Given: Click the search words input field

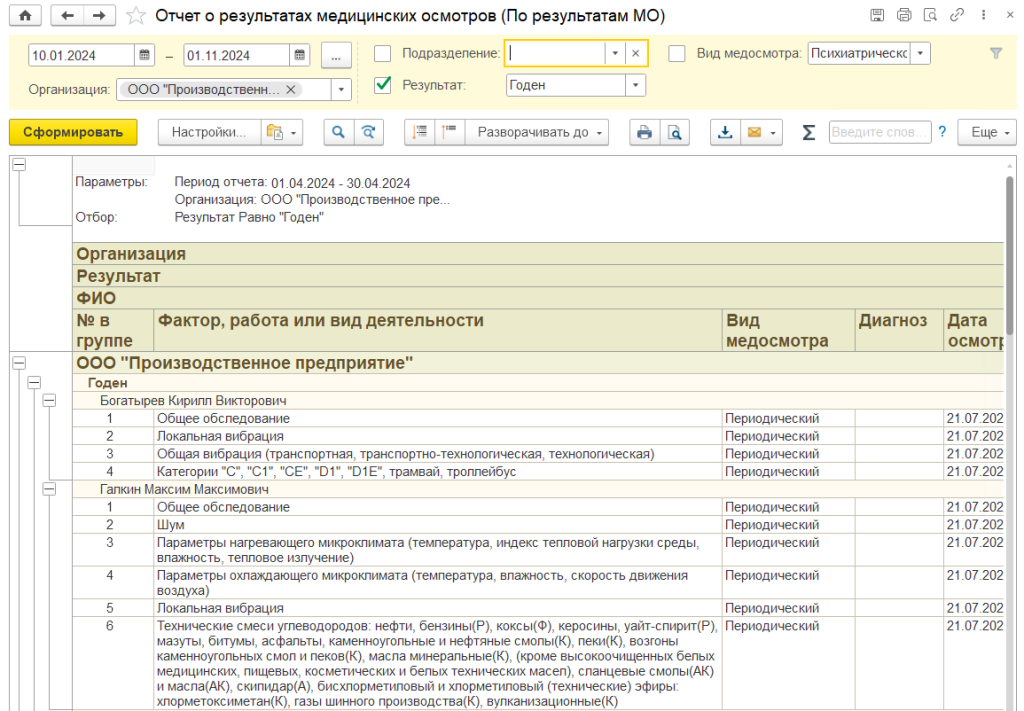Looking at the screenshot, I should (879, 132).
